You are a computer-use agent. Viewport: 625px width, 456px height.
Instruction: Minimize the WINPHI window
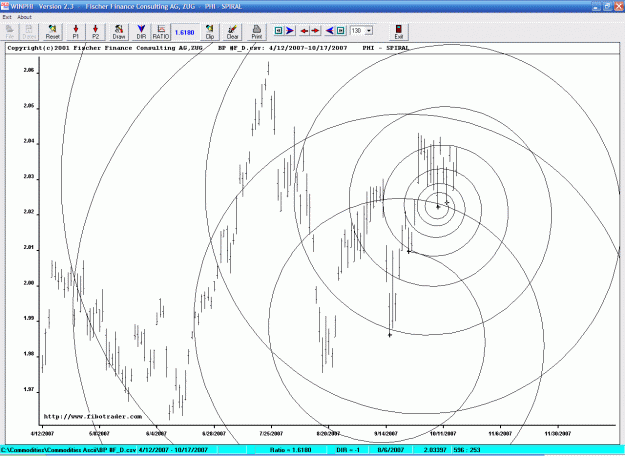(x=596, y=6)
